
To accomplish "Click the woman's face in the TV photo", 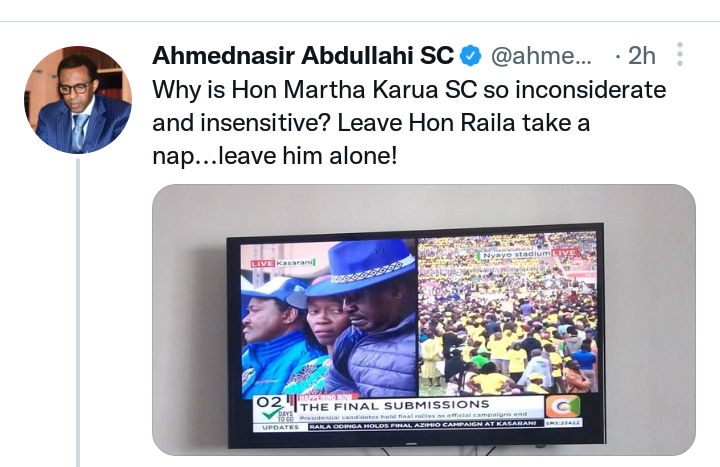I will (324, 319).
